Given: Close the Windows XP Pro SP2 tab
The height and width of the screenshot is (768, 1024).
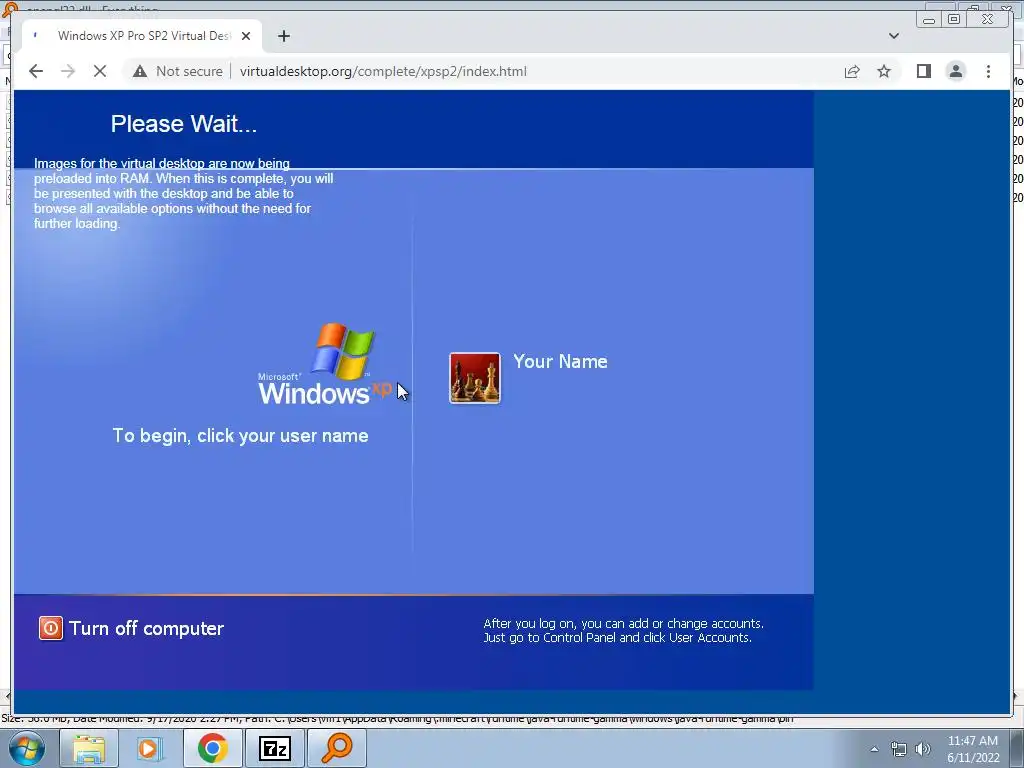Looking at the screenshot, I should click(x=246, y=36).
